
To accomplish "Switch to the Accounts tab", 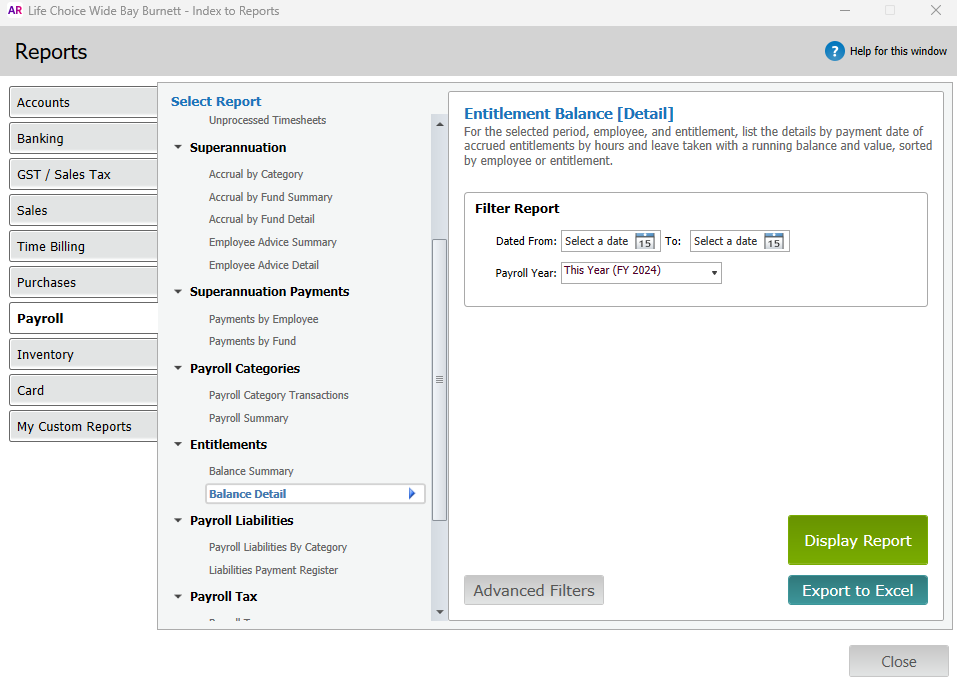I will point(84,102).
